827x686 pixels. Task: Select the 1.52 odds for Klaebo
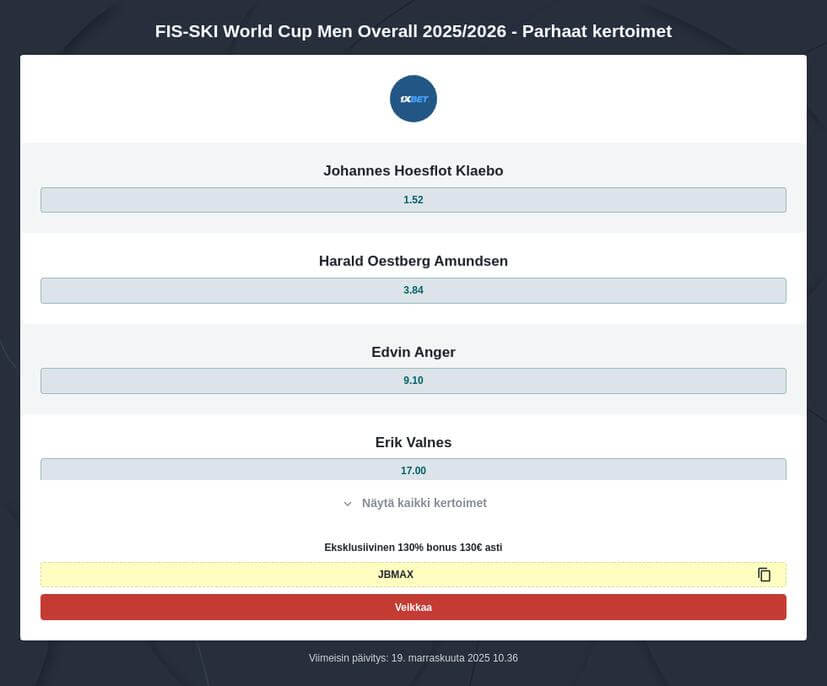pyautogui.click(x=413, y=200)
